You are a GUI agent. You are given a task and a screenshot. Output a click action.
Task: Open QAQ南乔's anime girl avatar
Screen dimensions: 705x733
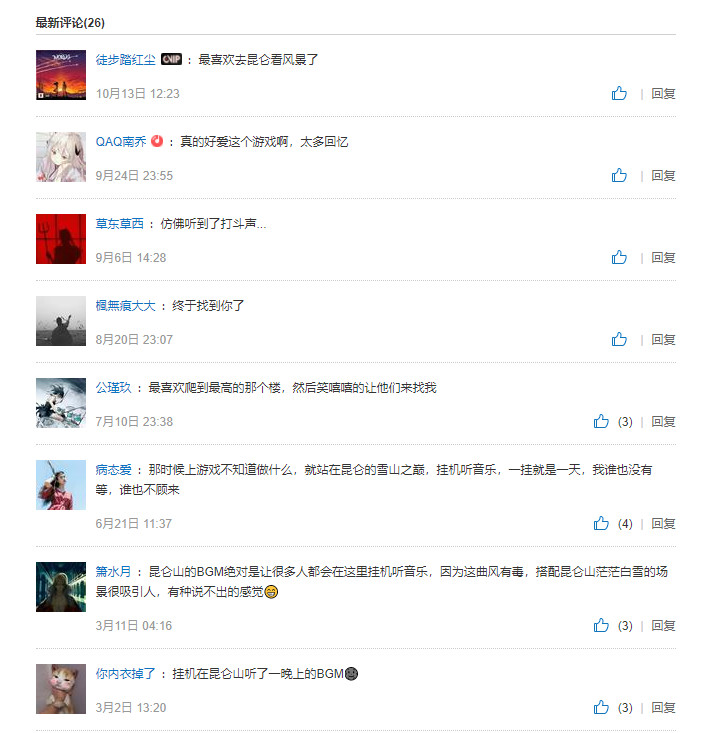61,157
